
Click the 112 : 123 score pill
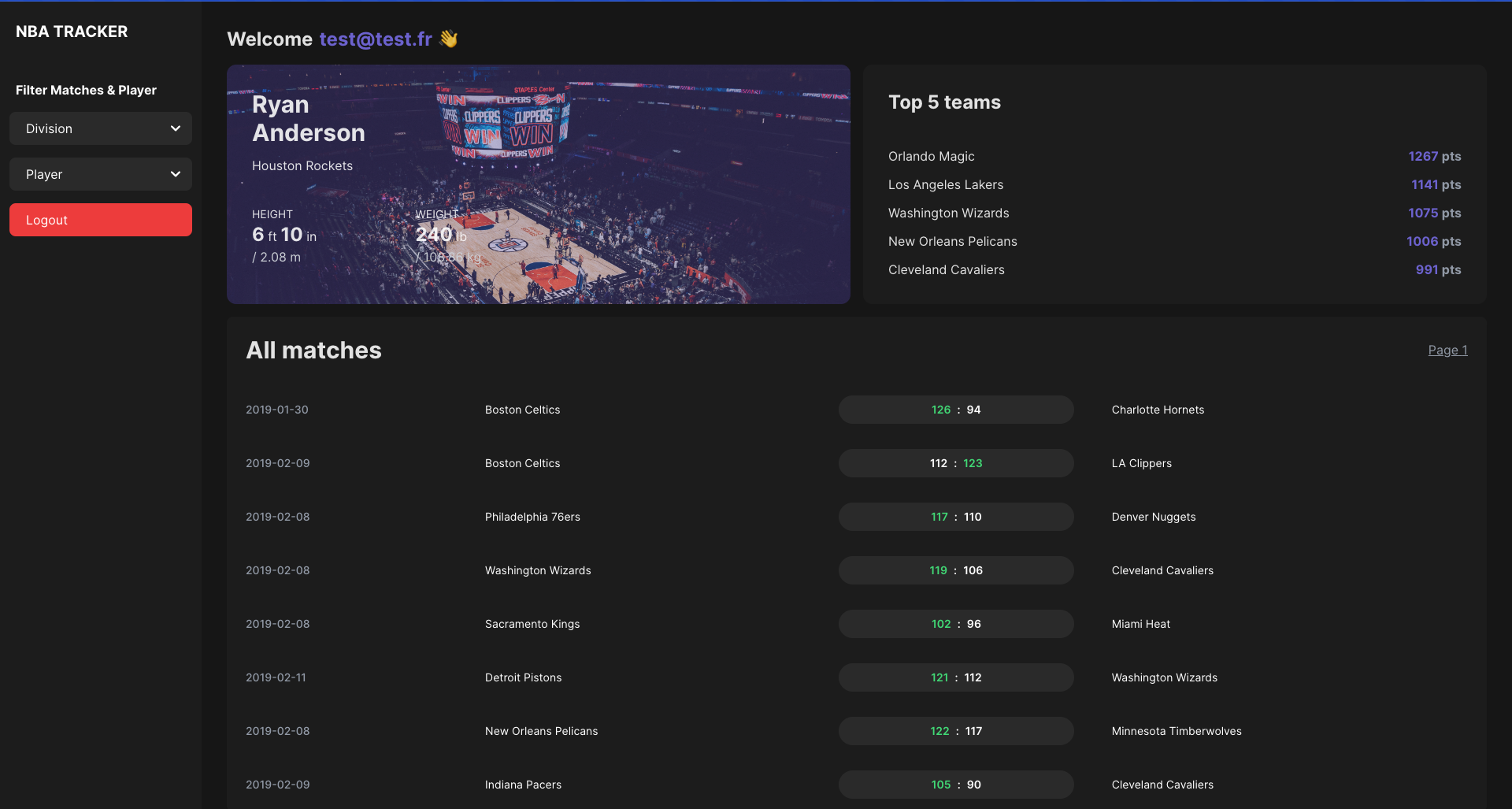coord(956,463)
